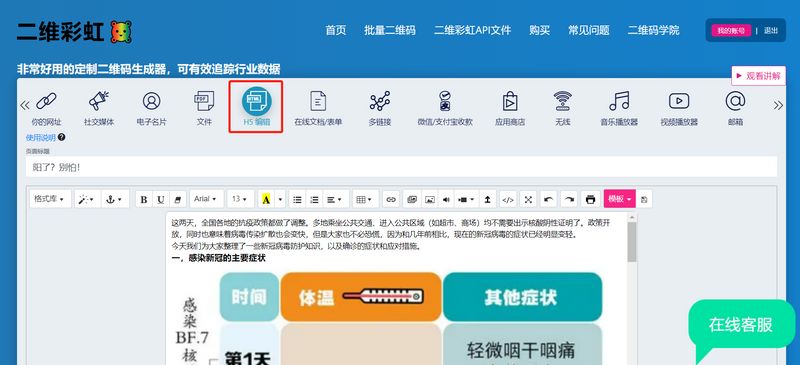Open the code view icon
Image resolution: width=800 pixels, height=365 pixels.
(x=508, y=199)
